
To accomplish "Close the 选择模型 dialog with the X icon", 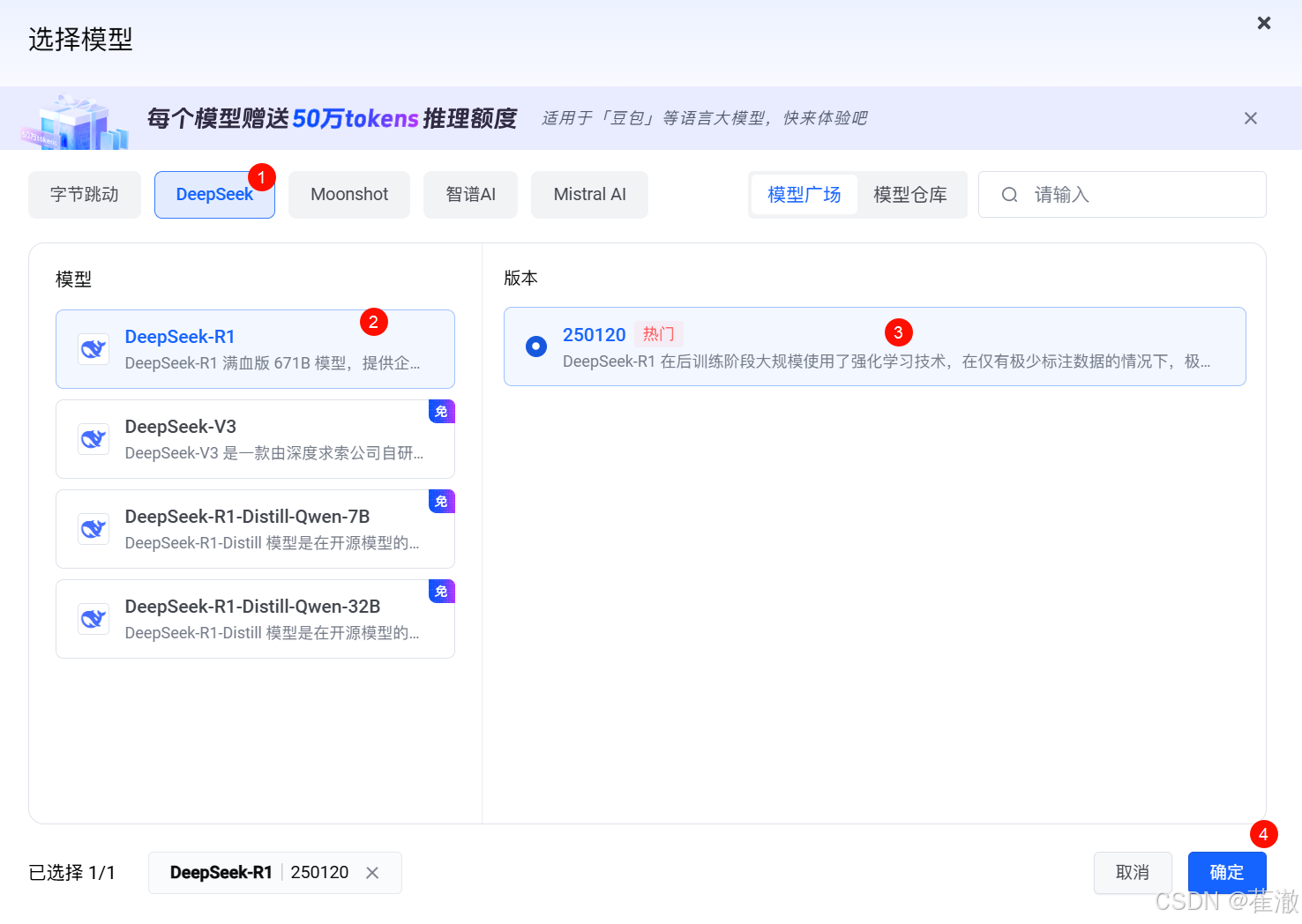I will tap(1264, 23).
